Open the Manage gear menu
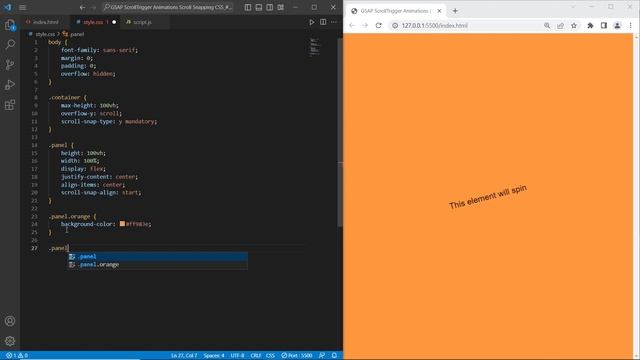Viewport: 640px width, 360px height. (x=10, y=341)
